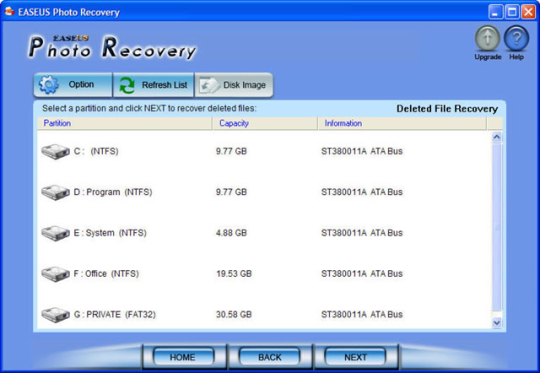Open Help via question mark icon
Screen dimensions: 540x373
pyautogui.click(x=516, y=38)
